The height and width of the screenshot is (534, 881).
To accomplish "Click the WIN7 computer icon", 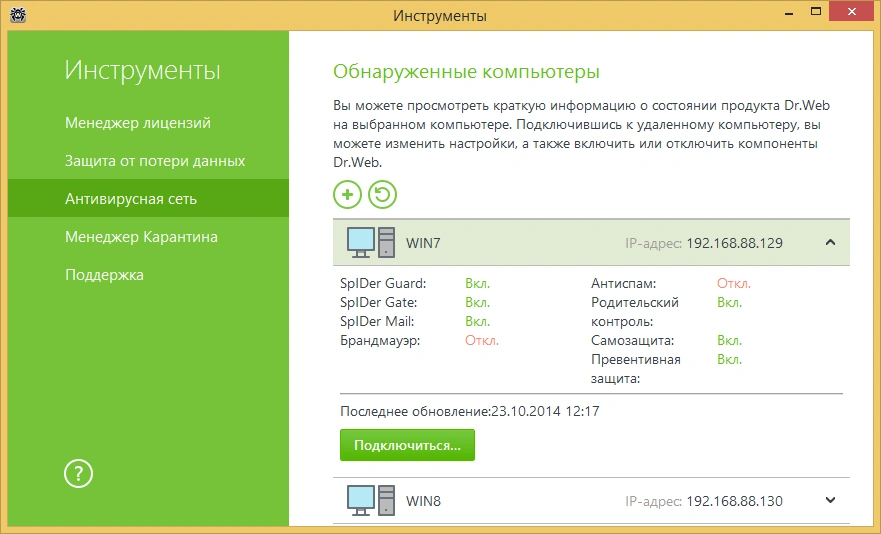I will (x=369, y=242).
